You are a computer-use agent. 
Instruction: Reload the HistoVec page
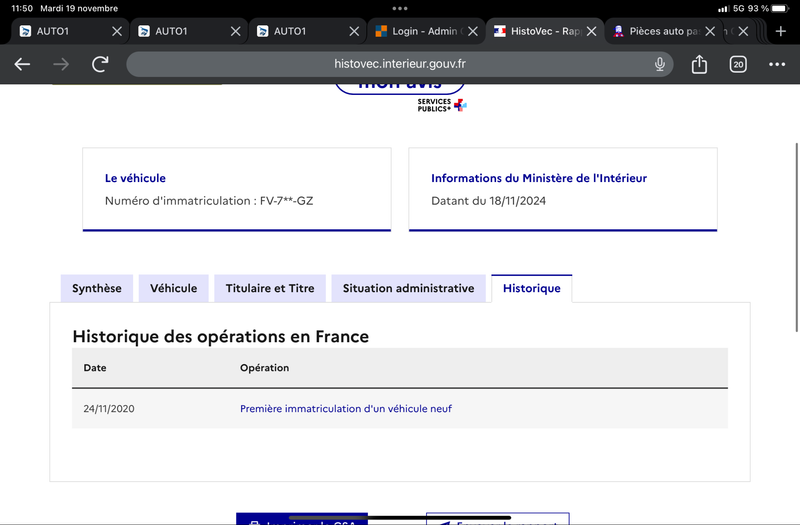coord(100,64)
